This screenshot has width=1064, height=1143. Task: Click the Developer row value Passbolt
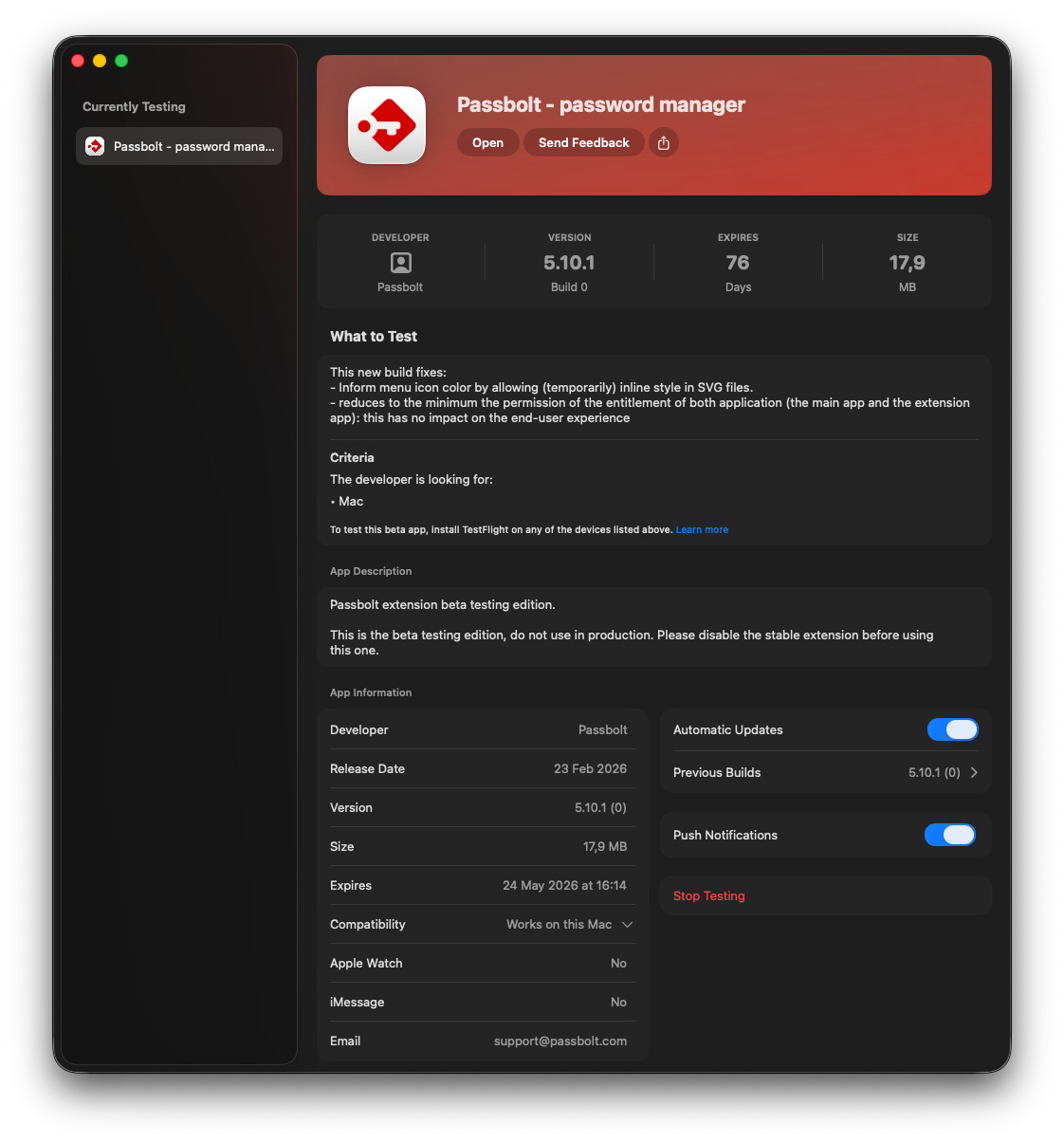tap(603, 729)
